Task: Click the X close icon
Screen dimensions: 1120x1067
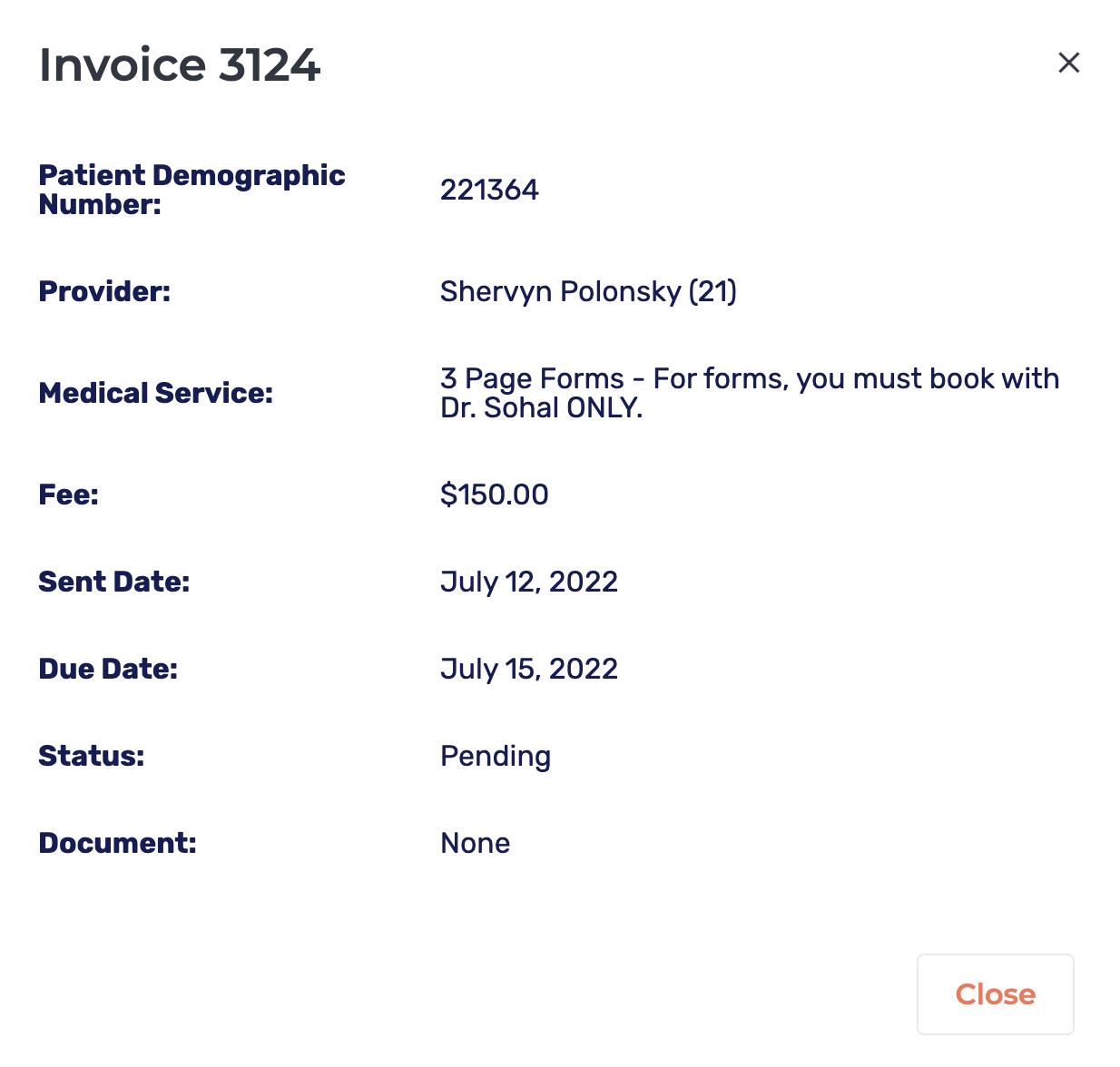Action: point(1068,63)
